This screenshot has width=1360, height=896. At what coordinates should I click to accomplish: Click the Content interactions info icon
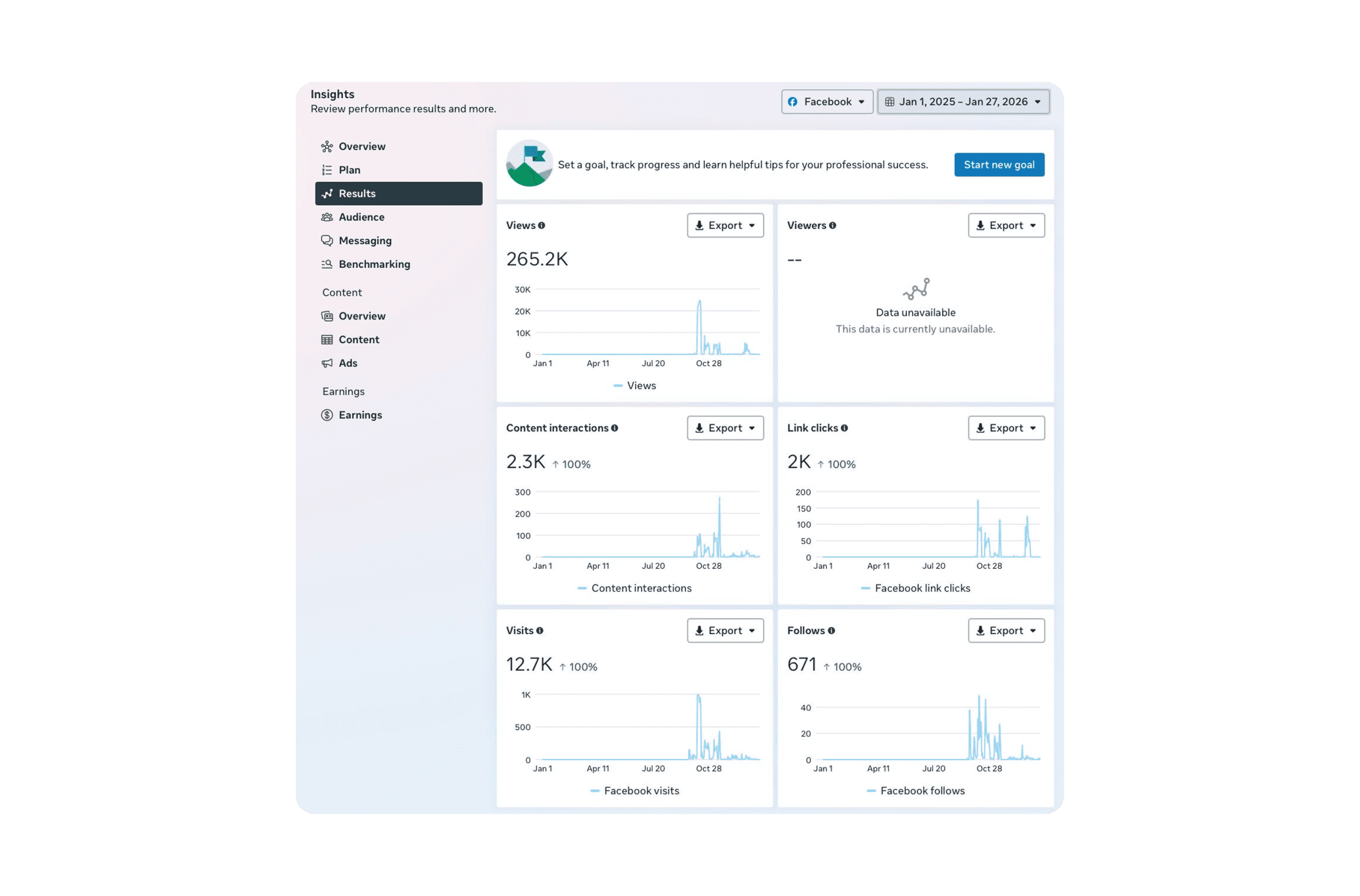(x=614, y=428)
